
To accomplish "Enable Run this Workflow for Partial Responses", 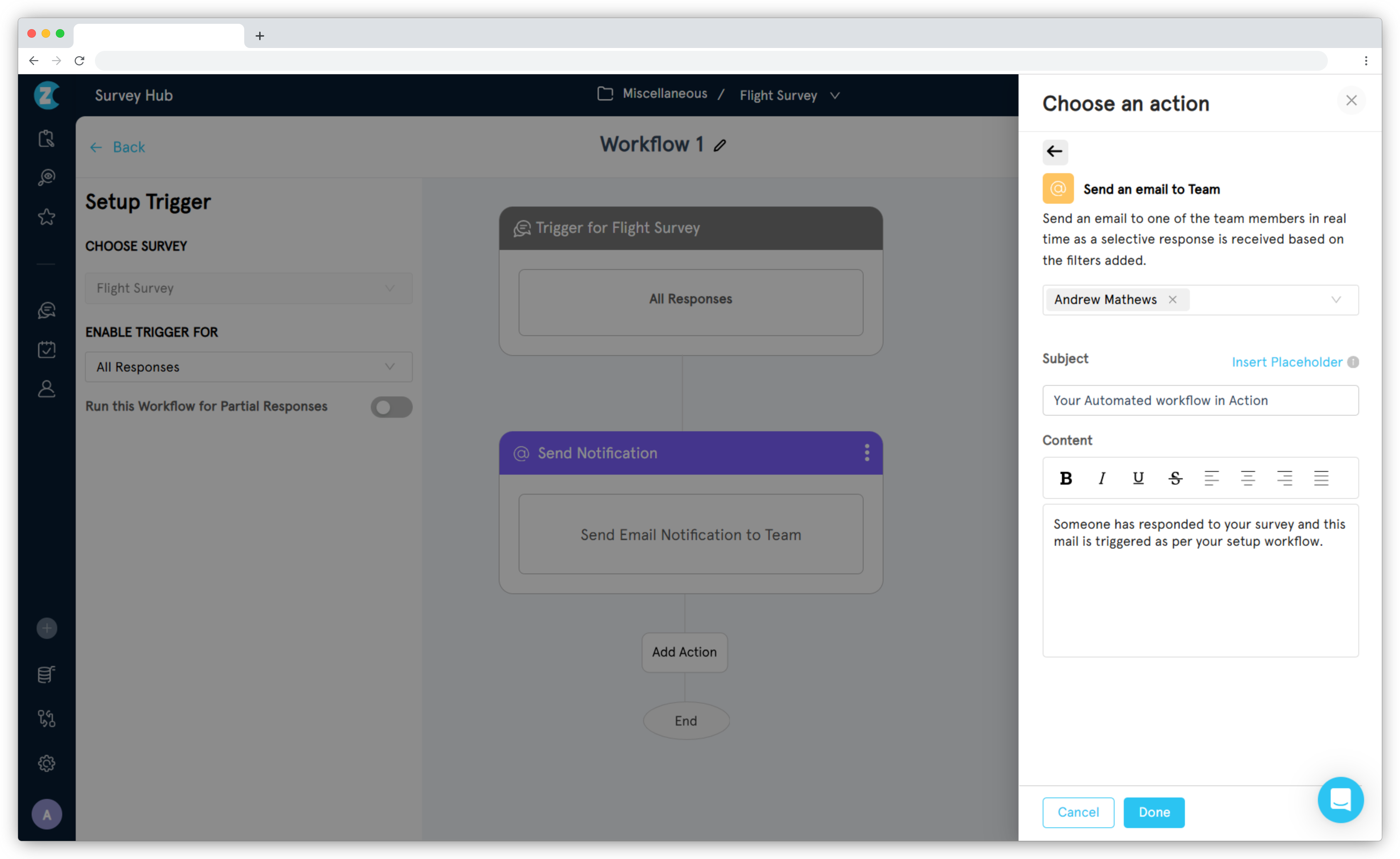I will (x=391, y=407).
